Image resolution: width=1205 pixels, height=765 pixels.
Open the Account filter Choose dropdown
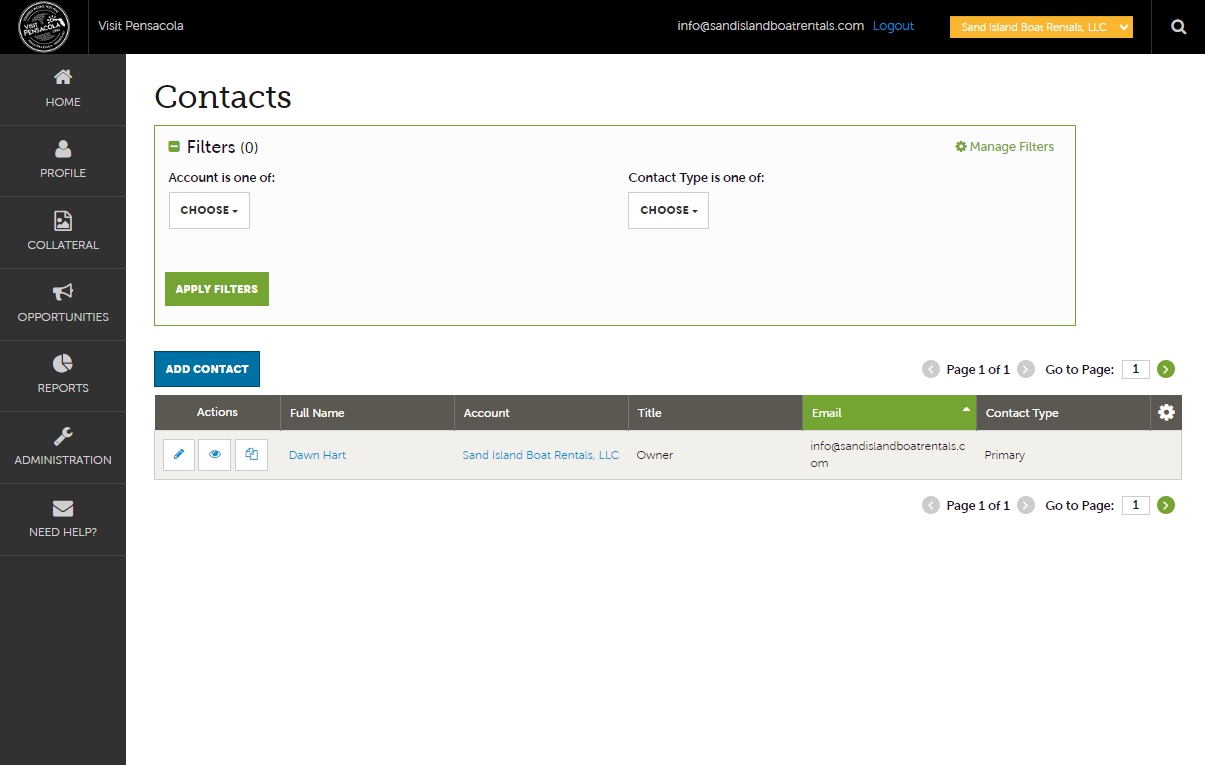pos(209,210)
